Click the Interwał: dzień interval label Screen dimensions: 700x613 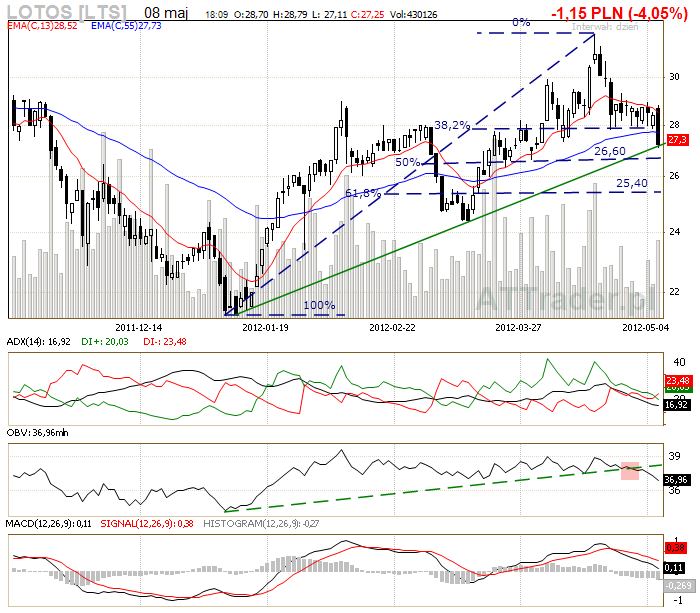pyautogui.click(x=605, y=27)
